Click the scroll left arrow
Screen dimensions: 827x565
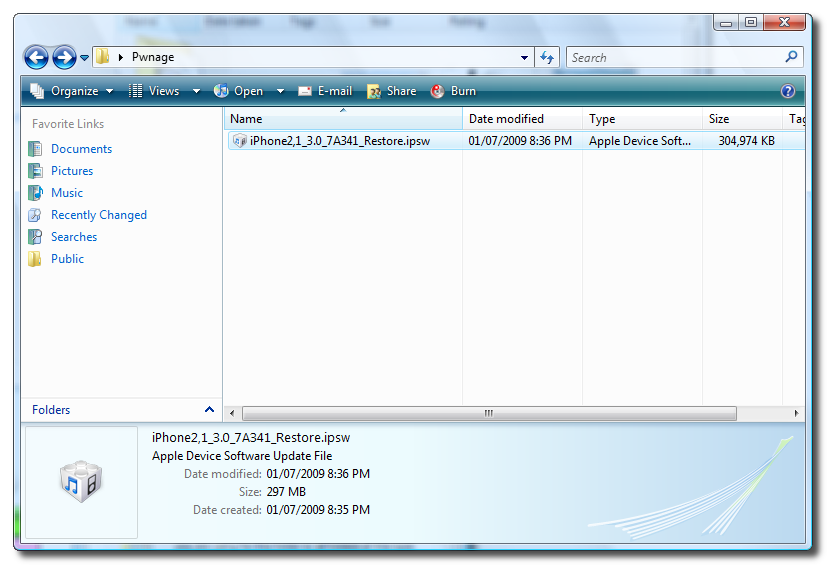pyautogui.click(x=233, y=414)
